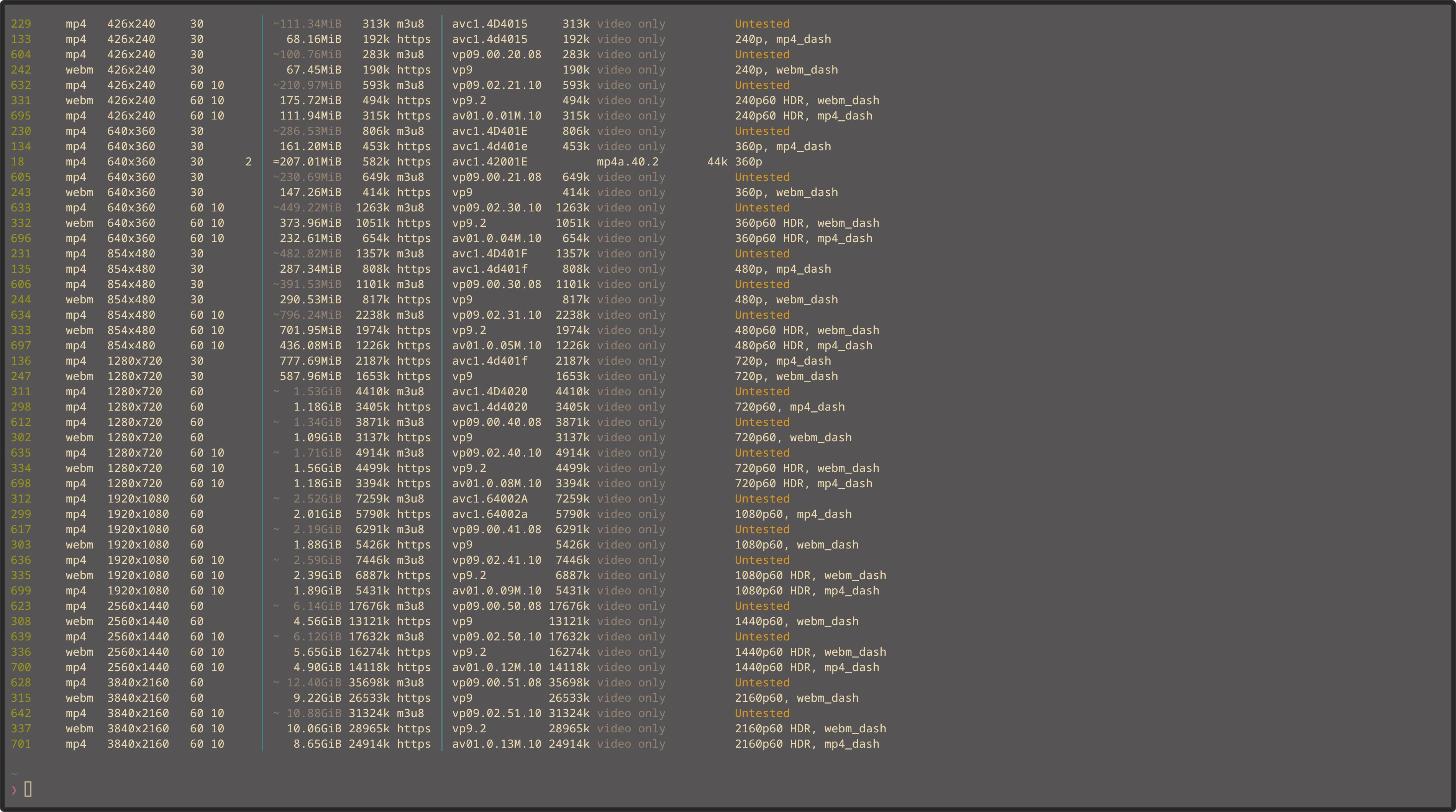Select codec vp09.00.51.08

tap(496, 683)
